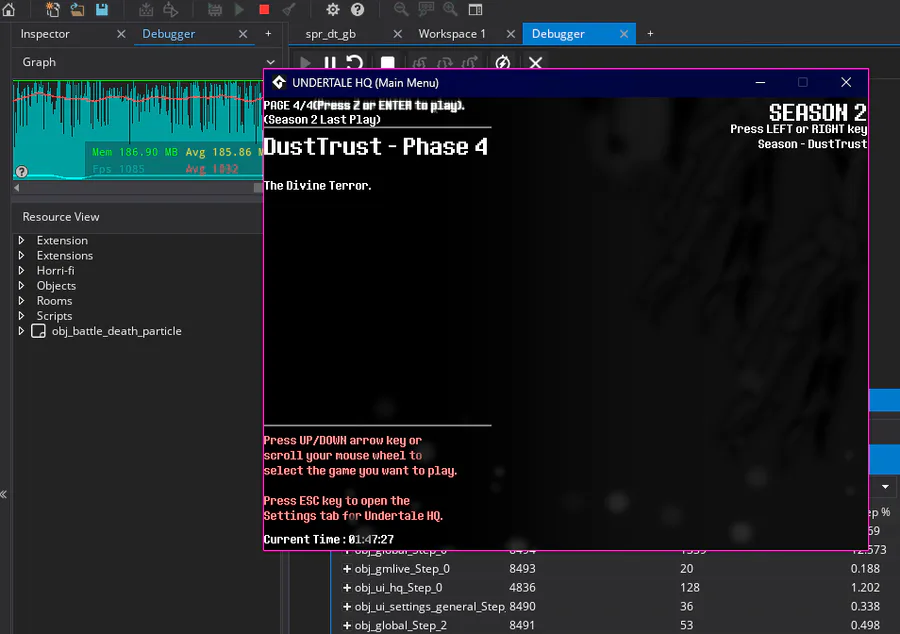Expand the Rooms tree node
This screenshot has height=634, width=900.
click(x=21, y=300)
